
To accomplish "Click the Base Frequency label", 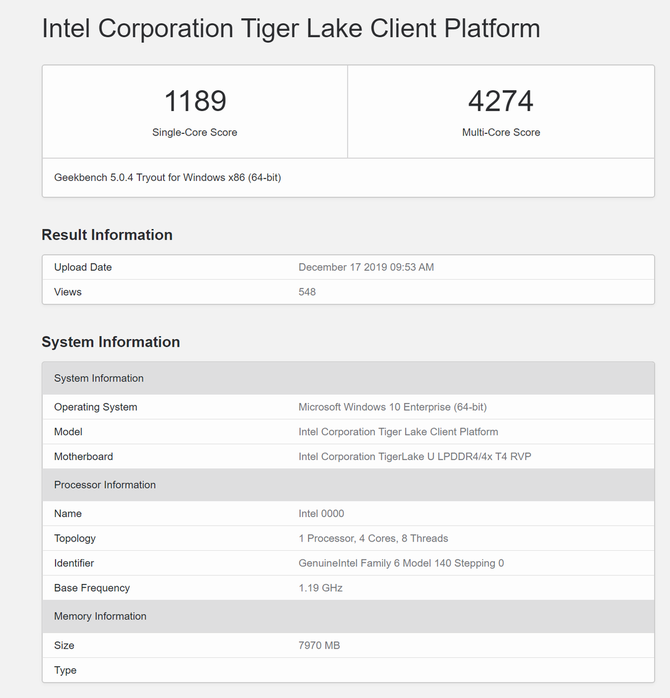I will click(92, 588).
